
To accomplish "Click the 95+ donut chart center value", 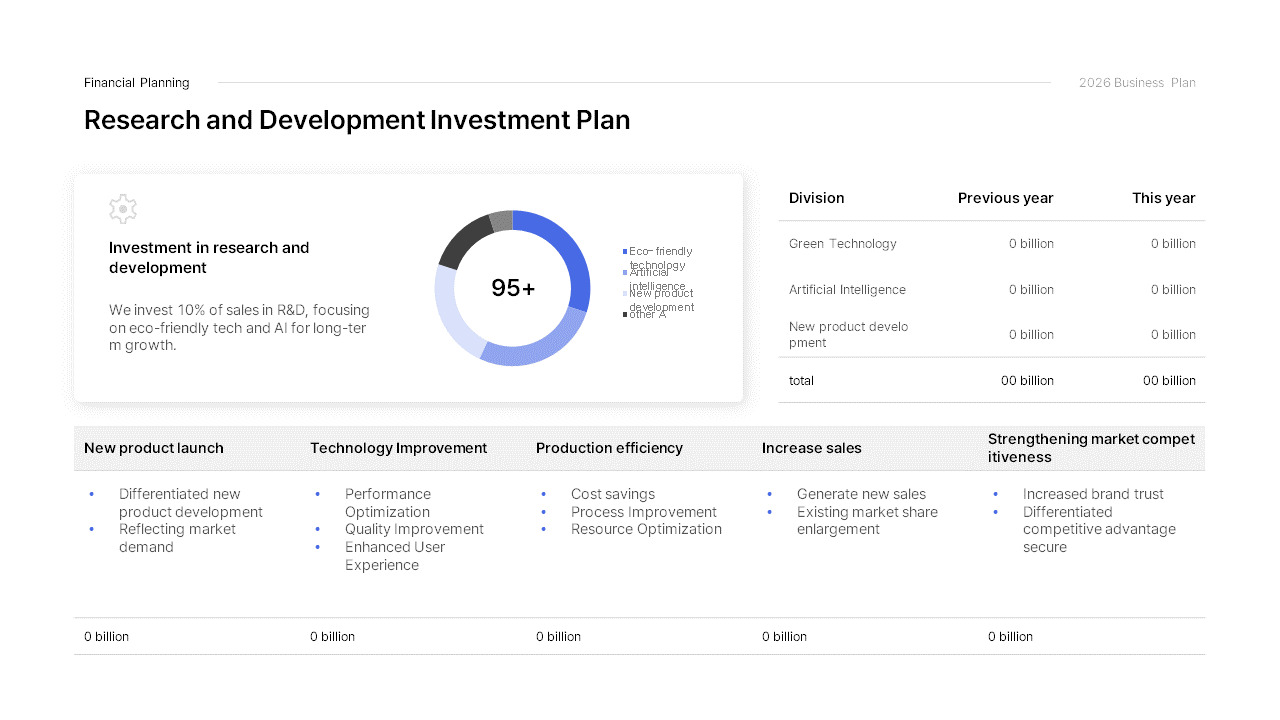I will 513,288.
